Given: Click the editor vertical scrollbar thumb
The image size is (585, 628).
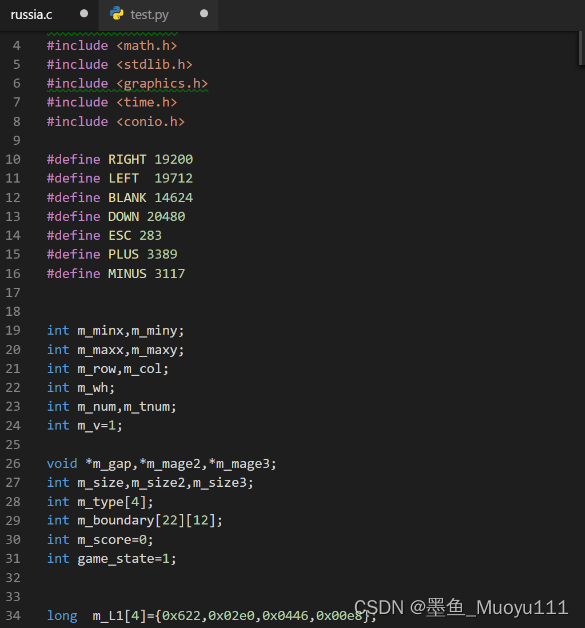Looking at the screenshot, I should click(581, 48).
